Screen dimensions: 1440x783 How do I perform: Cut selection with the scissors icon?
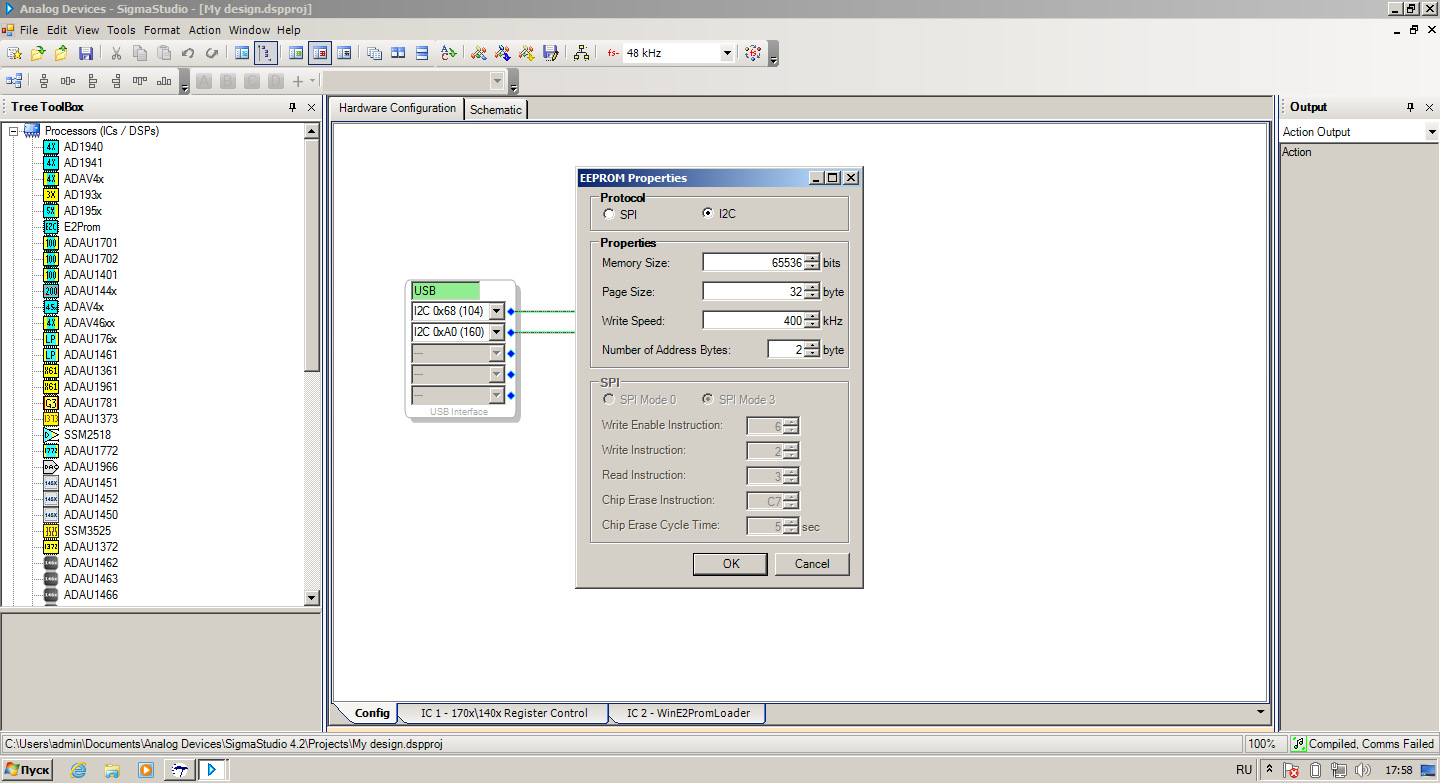pos(116,53)
